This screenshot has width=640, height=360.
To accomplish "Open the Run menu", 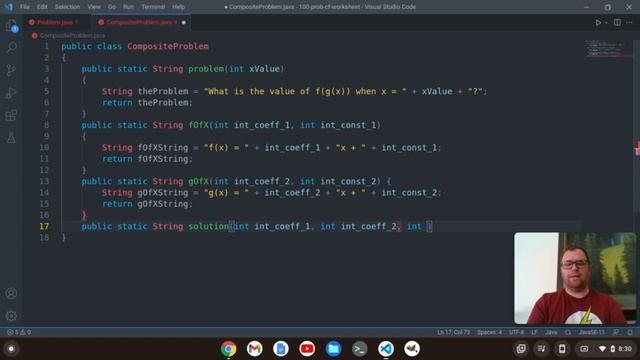I will pos(129,7).
